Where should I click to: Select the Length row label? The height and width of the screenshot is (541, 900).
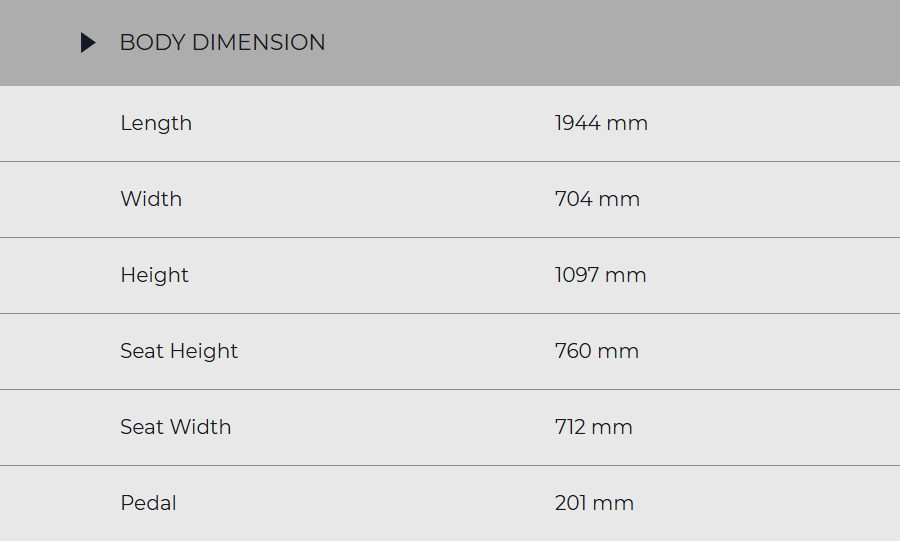(156, 123)
